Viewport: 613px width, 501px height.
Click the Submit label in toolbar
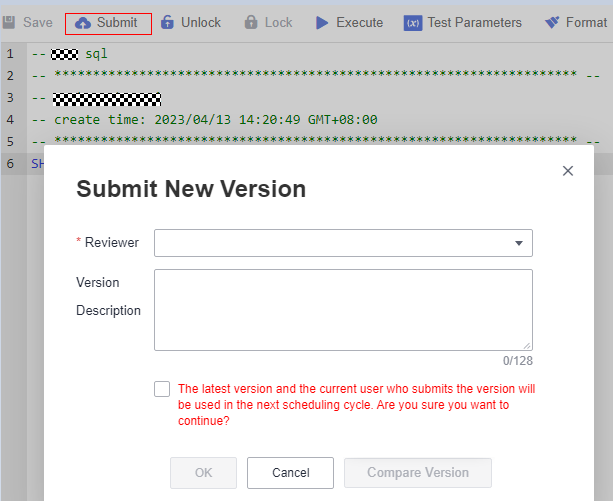tap(117, 23)
